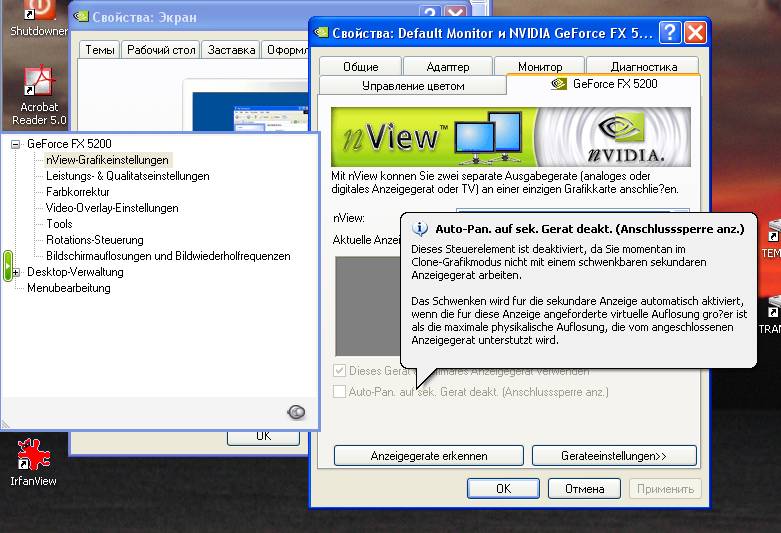The image size is (781, 533).
Task: Open Video-Overlay-Einstellungen
Action: (112, 208)
